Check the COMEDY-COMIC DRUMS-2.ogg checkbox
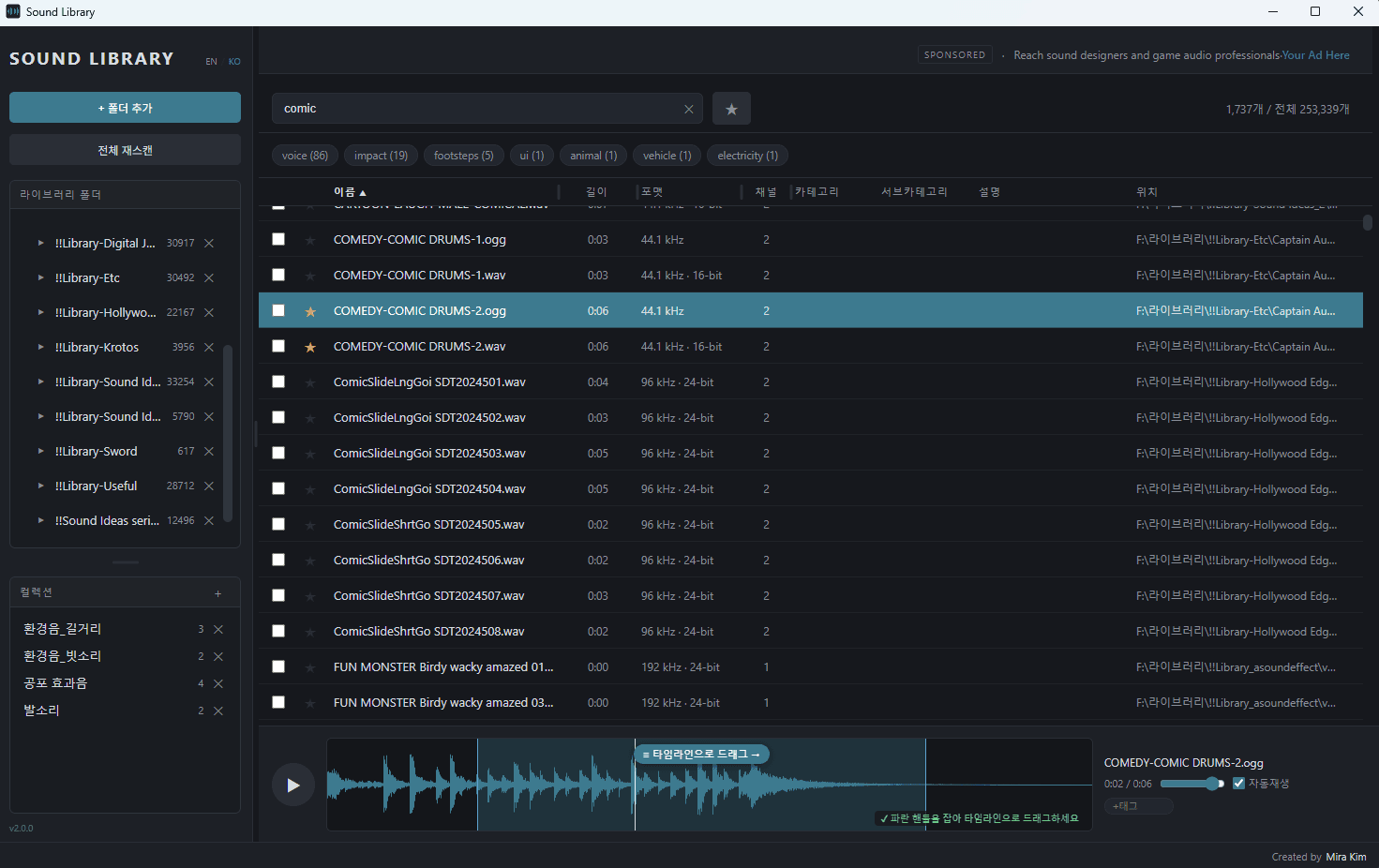Image resolution: width=1379 pixels, height=868 pixels. 278,310
